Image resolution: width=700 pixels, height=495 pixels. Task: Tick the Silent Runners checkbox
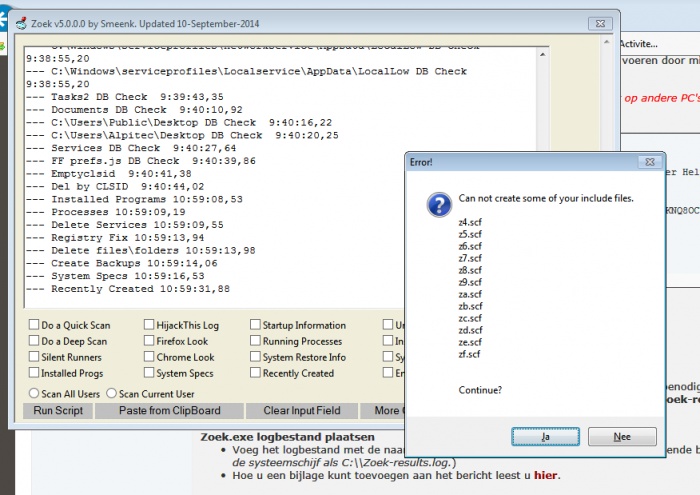click(34, 357)
